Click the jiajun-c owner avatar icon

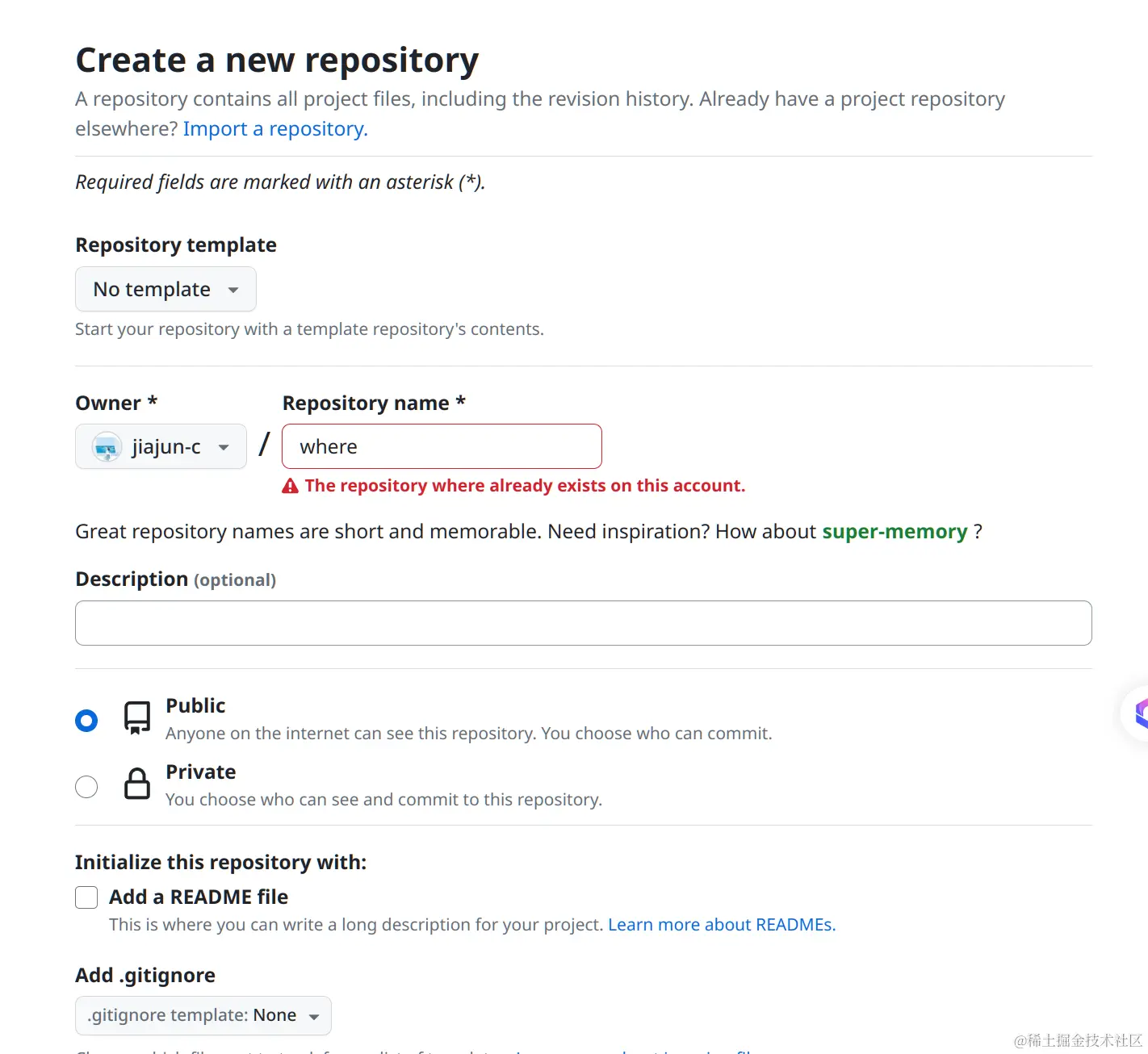click(x=107, y=447)
